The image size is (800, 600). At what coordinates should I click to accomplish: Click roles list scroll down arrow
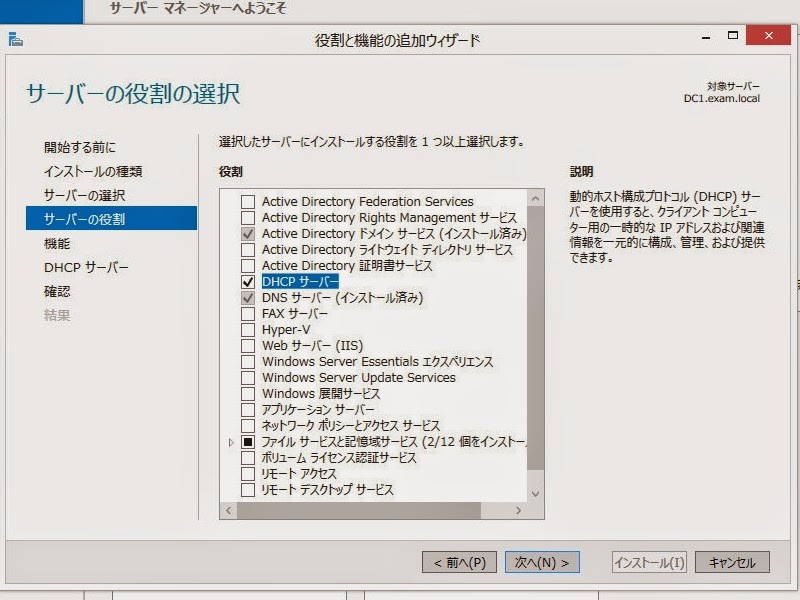pyautogui.click(x=535, y=493)
